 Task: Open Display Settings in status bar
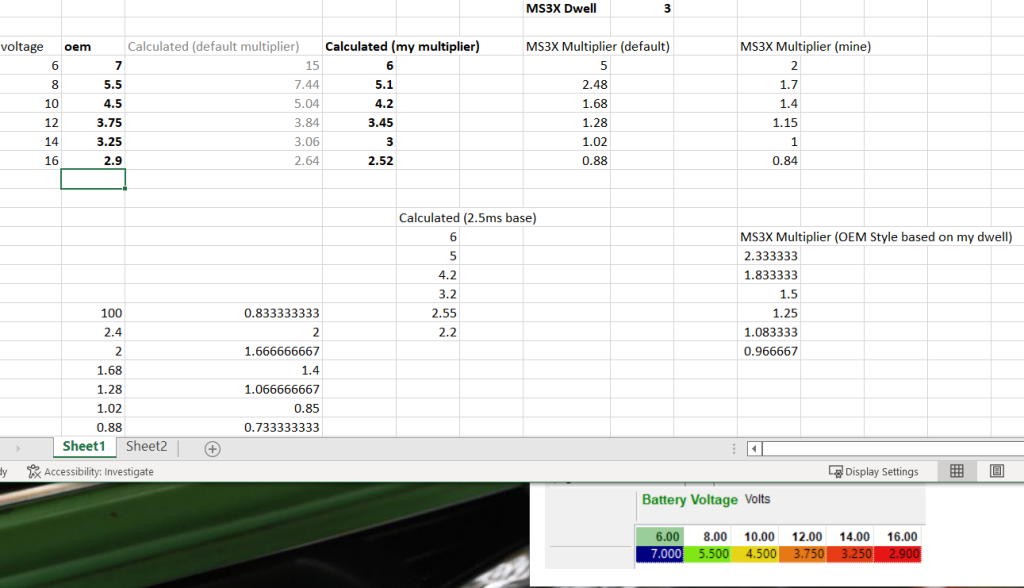(873, 472)
